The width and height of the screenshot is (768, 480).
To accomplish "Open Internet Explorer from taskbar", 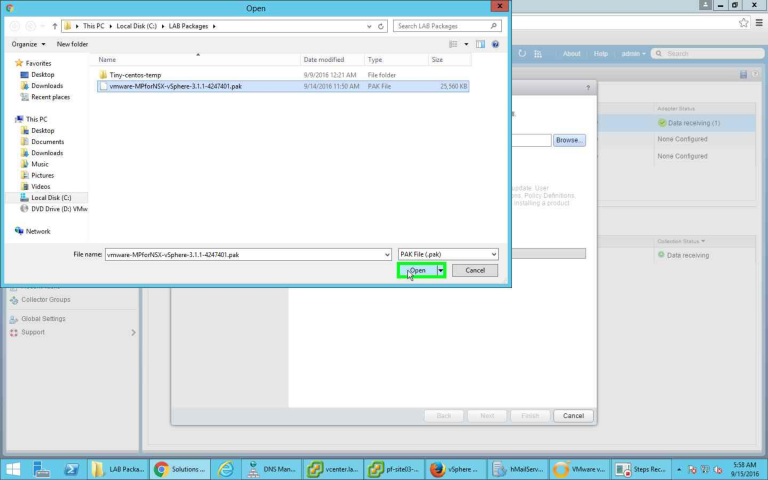I will pyautogui.click(x=225, y=469).
